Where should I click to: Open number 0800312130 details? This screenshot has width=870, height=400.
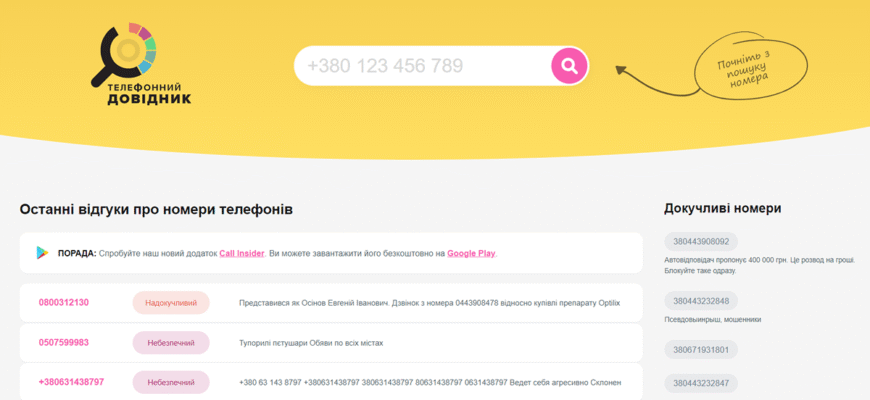click(x=64, y=302)
